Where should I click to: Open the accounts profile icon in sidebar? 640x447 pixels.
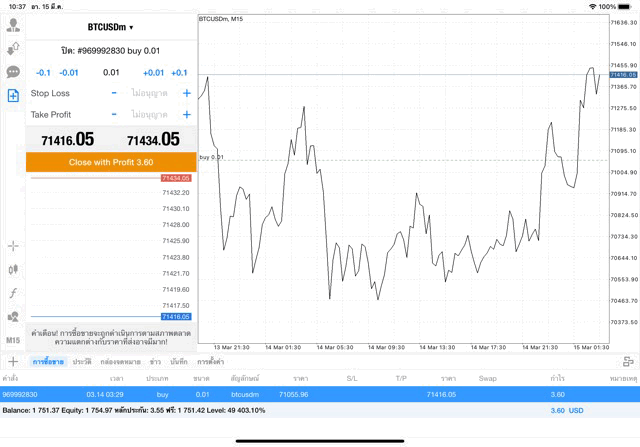pyautogui.click(x=13, y=26)
